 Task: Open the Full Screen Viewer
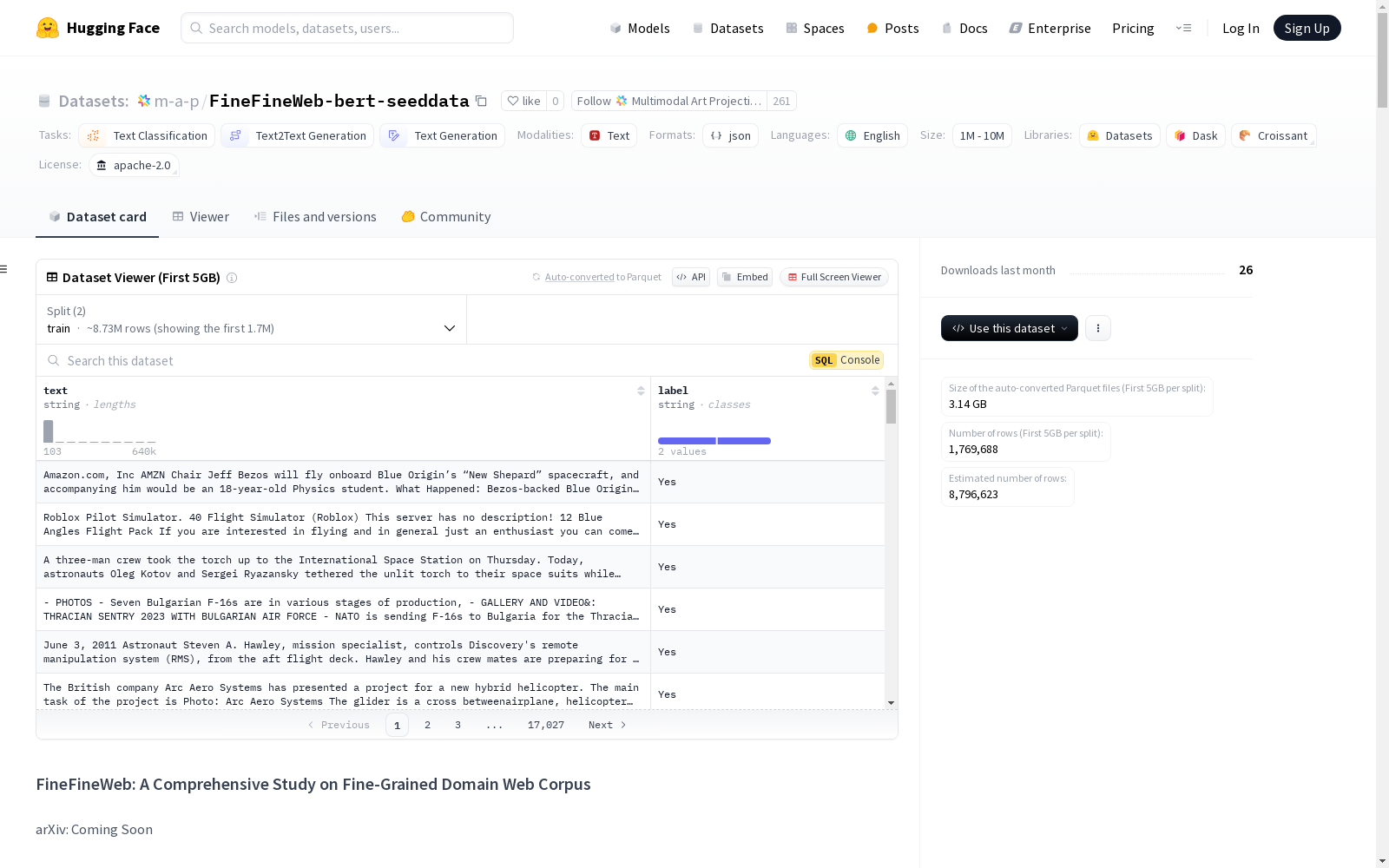coord(834,277)
